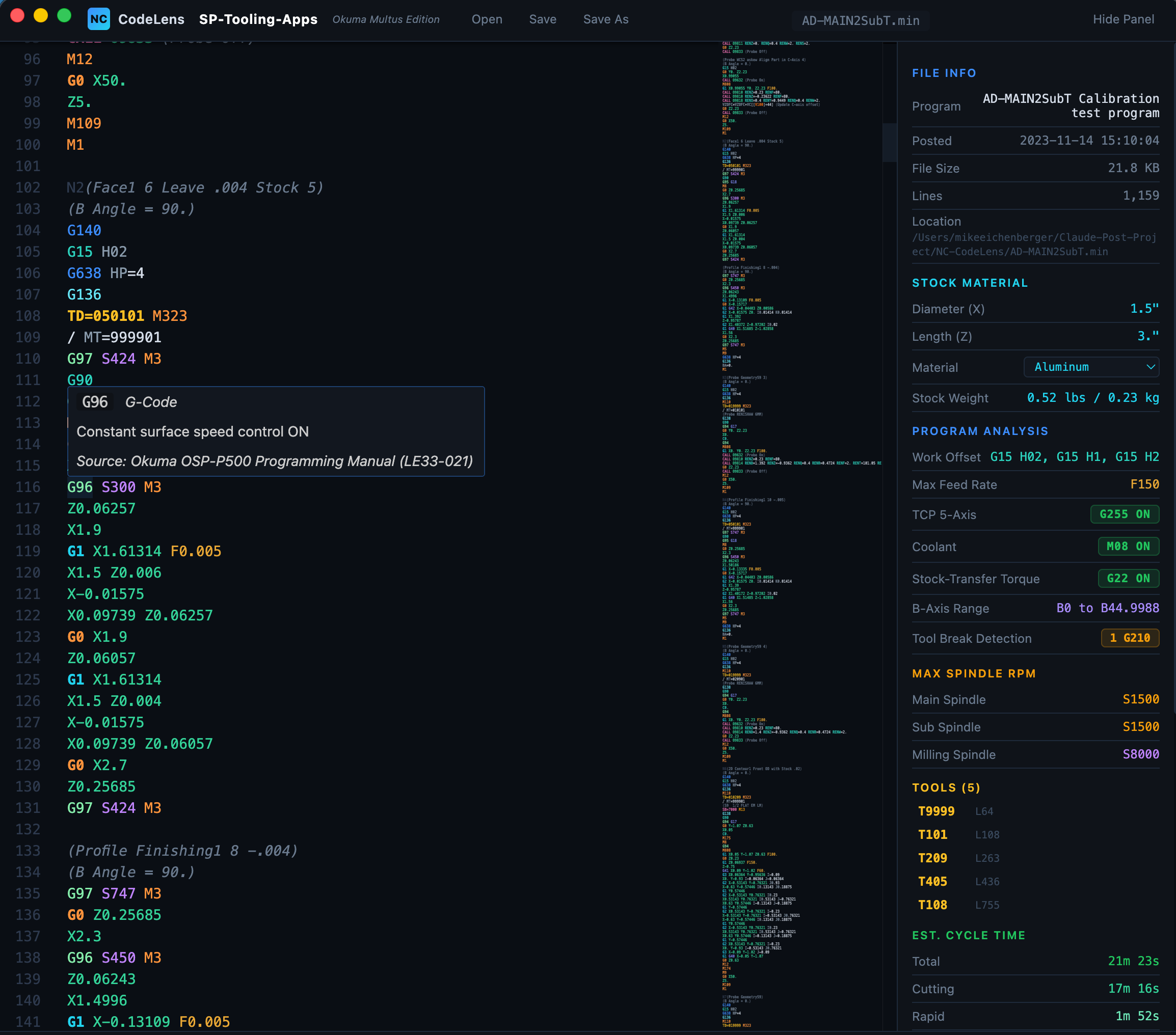Click the F0.005 feed value on line 119
This screenshot has height=1035, width=1176.
196,552
